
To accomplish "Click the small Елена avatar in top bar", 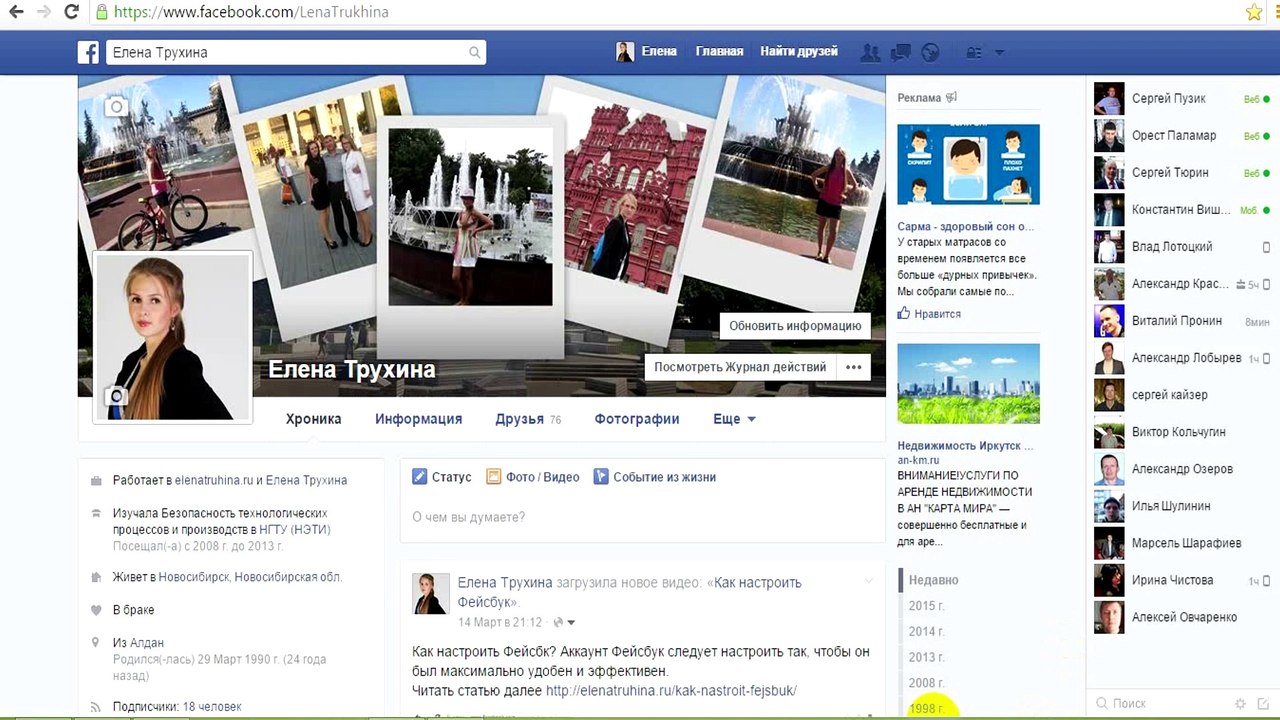I will coord(625,52).
